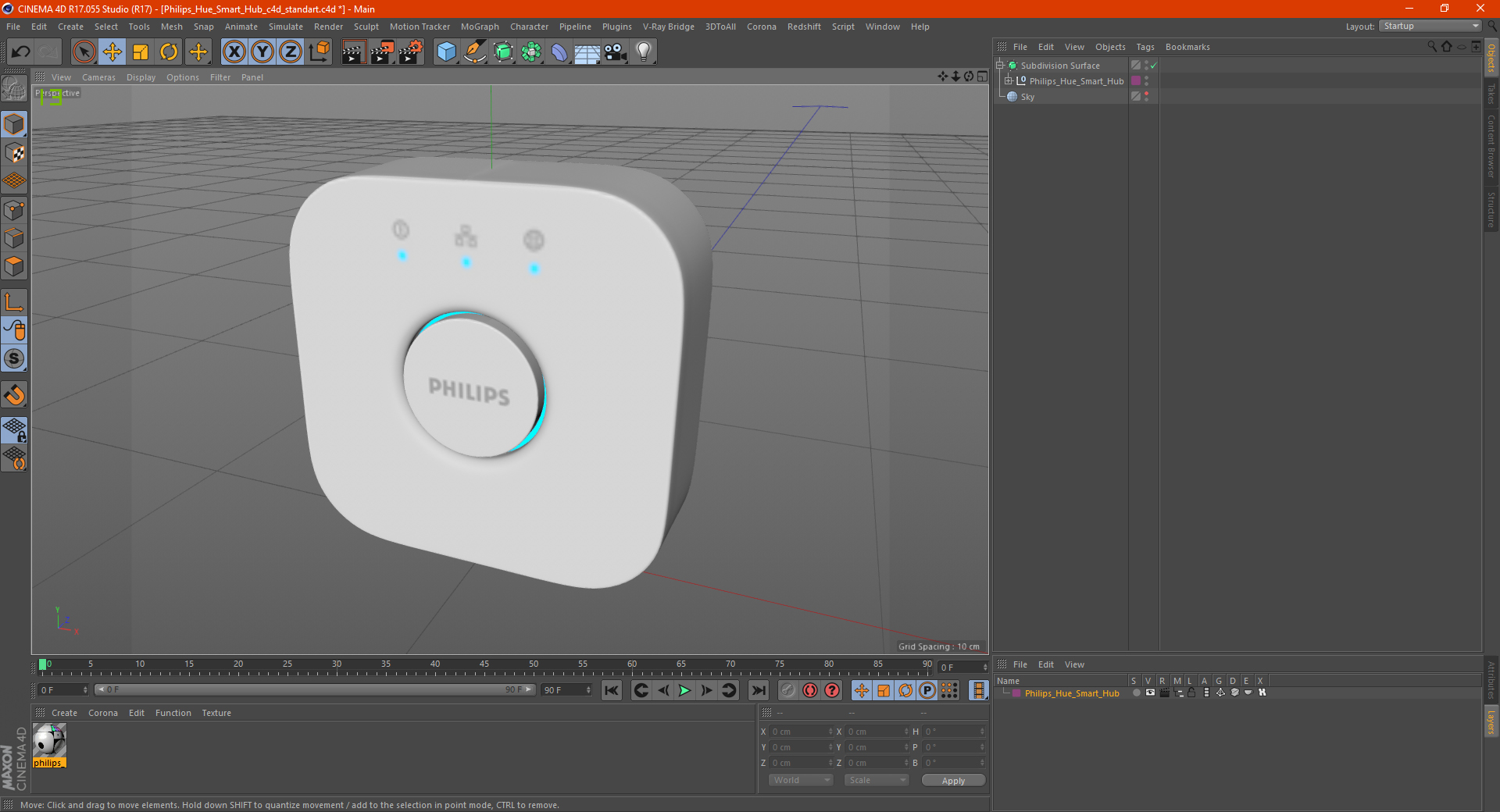Go to start of animation
Viewport: 1500px width, 812px height.
point(612,690)
